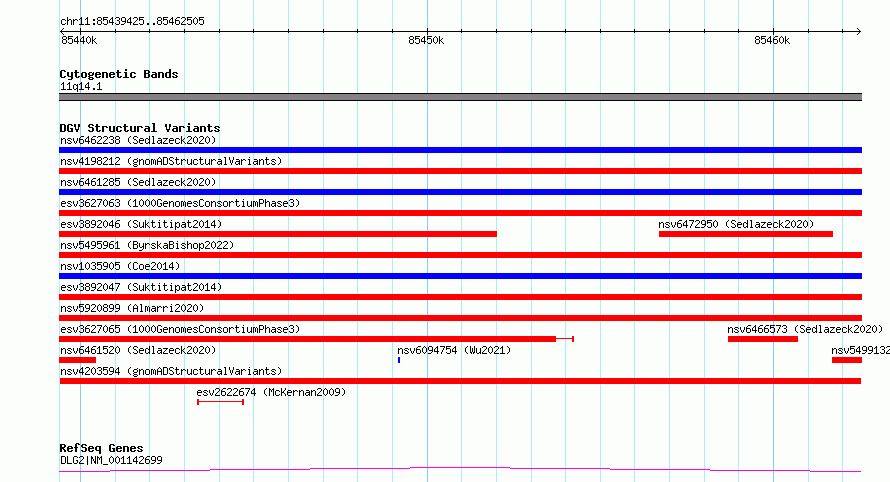Open esv3627063 (1000GenomesConsortiumPhase3) label
The image size is (890, 482).
click(180, 203)
